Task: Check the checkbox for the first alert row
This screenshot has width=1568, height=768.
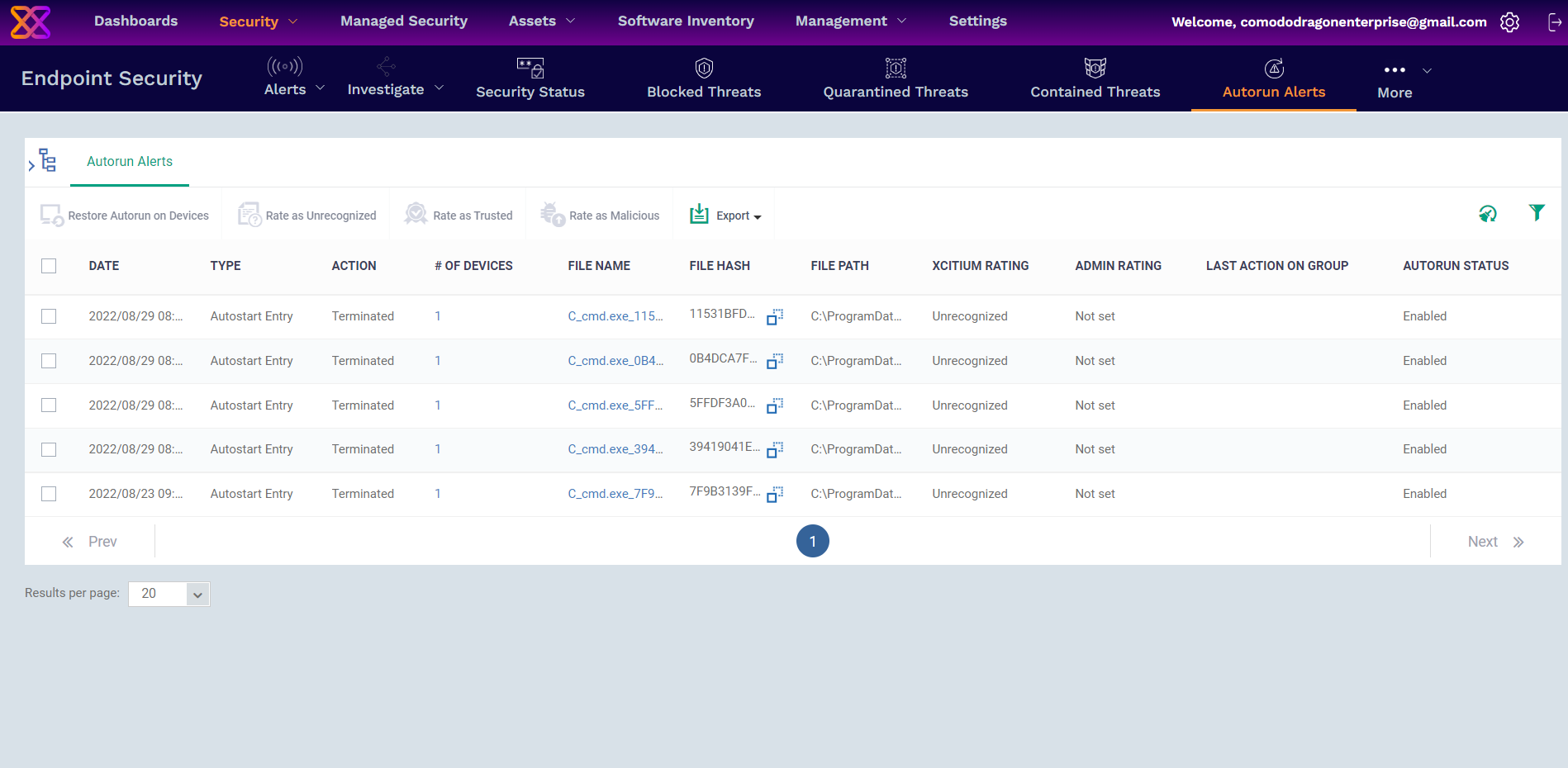Action: [49, 316]
